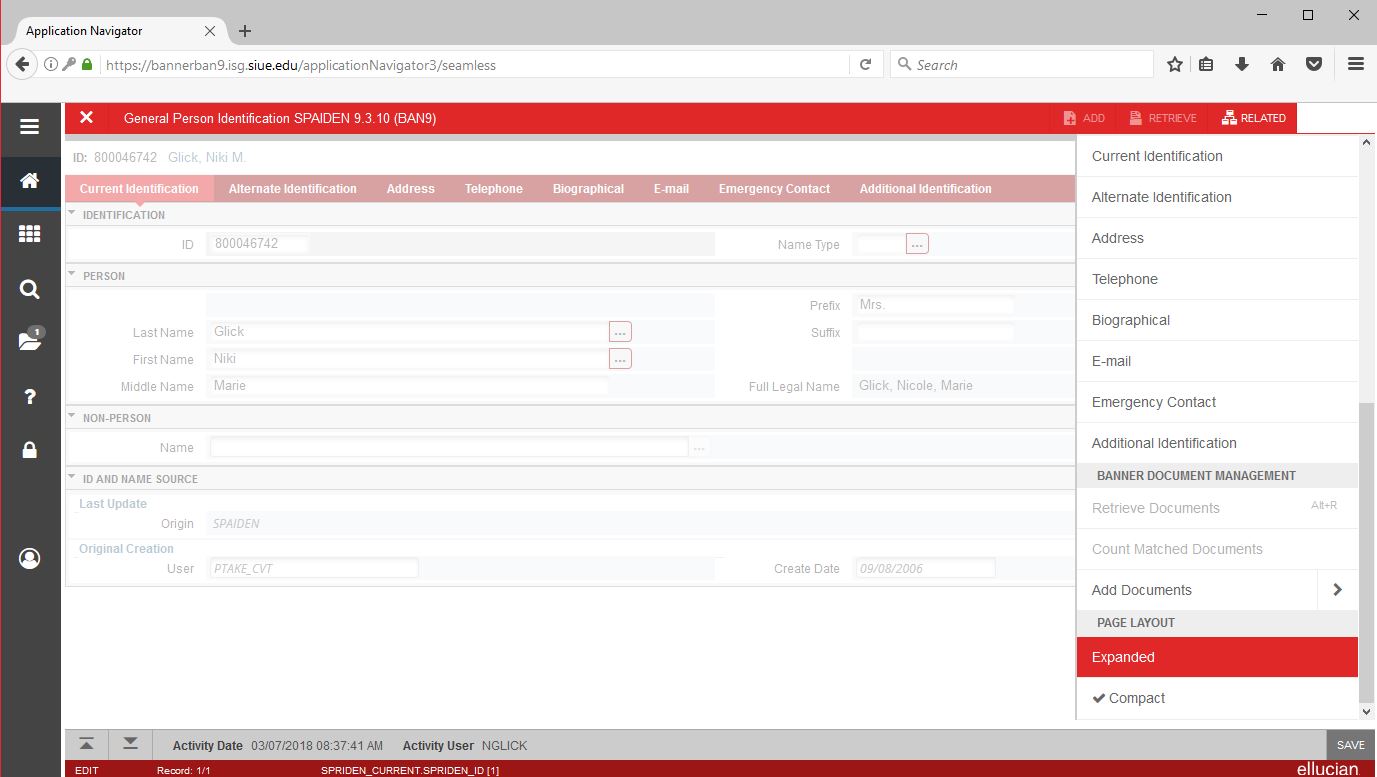Go to the Banner home icon
Viewport: 1377px width, 777px height.
click(29, 181)
